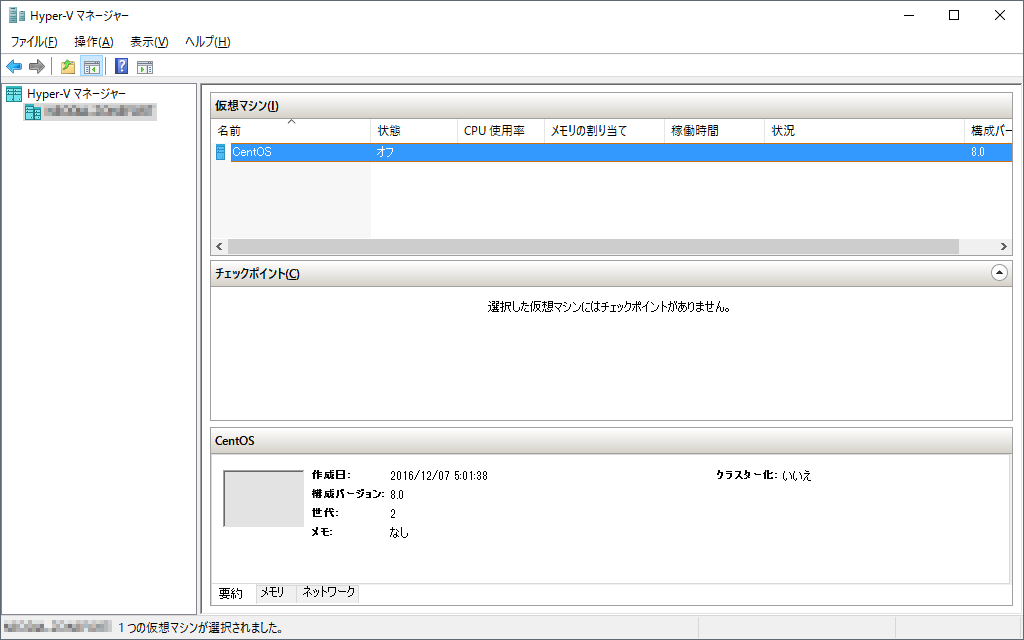Minimize the Hyper-V マネージャー window
The width and height of the screenshot is (1024, 640).
point(908,15)
